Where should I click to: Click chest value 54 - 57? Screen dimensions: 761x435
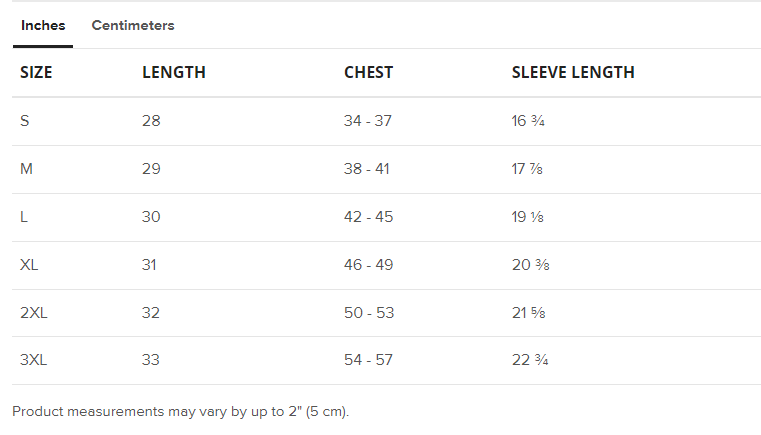pyautogui.click(x=368, y=360)
